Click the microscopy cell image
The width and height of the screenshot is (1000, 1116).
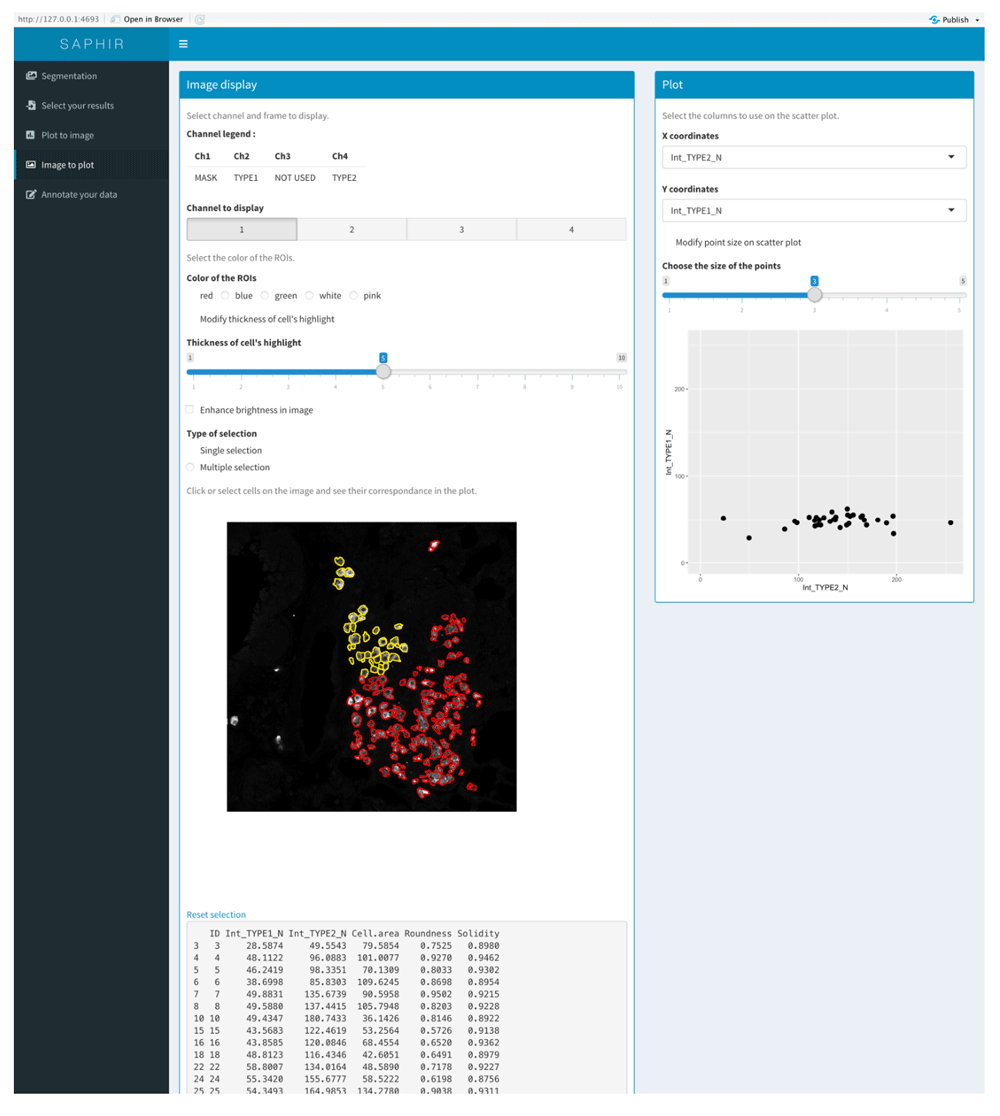372,667
